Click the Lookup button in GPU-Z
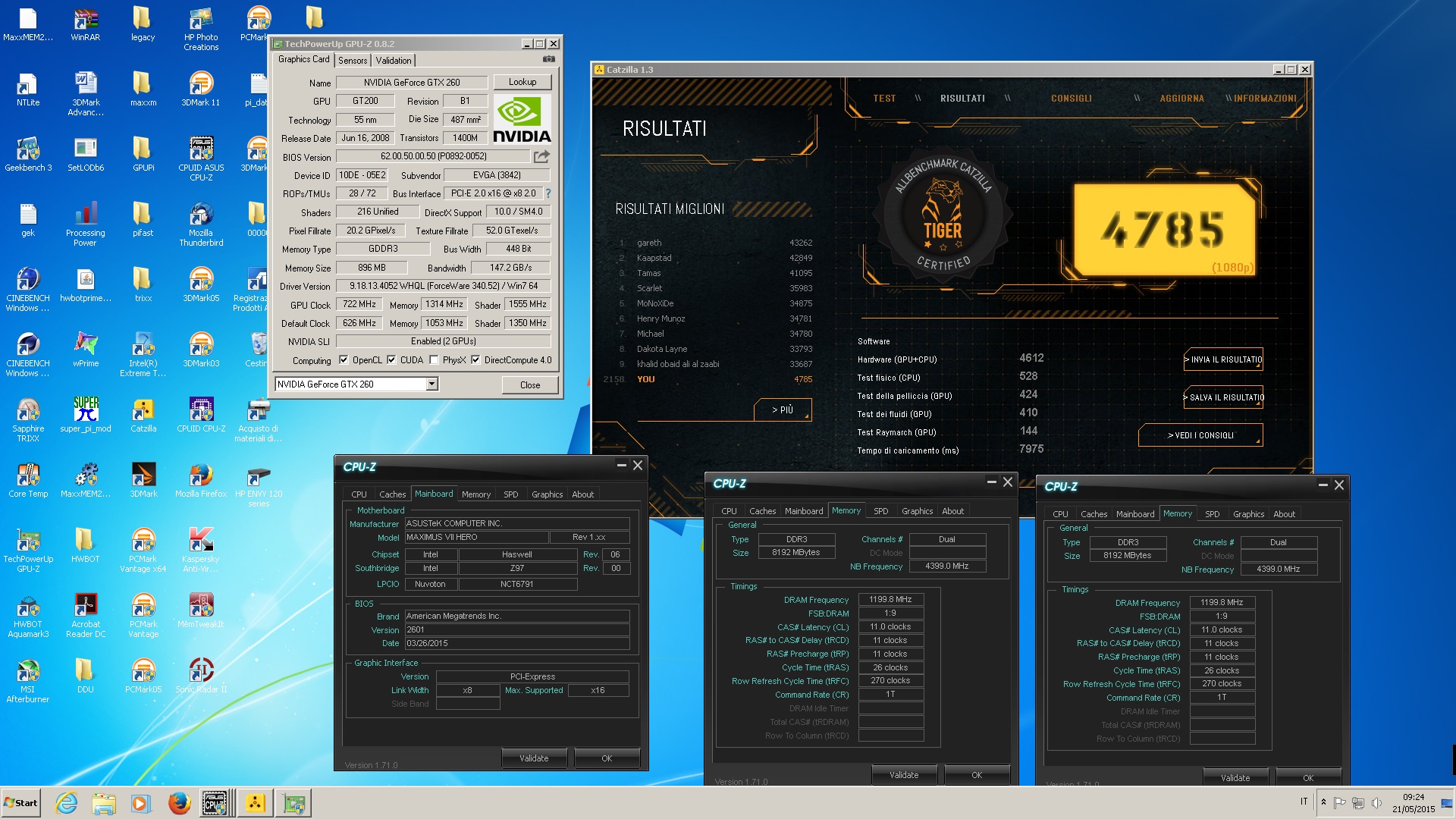Image resolution: width=1456 pixels, height=819 pixels. (522, 82)
